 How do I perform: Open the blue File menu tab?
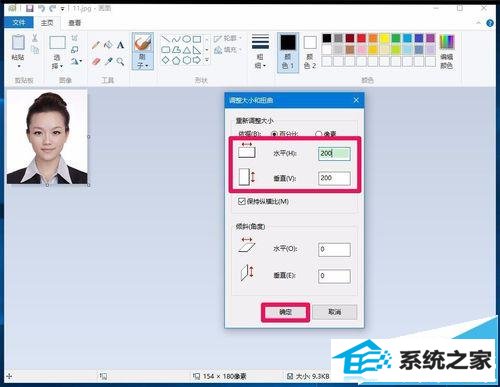(19, 22)
